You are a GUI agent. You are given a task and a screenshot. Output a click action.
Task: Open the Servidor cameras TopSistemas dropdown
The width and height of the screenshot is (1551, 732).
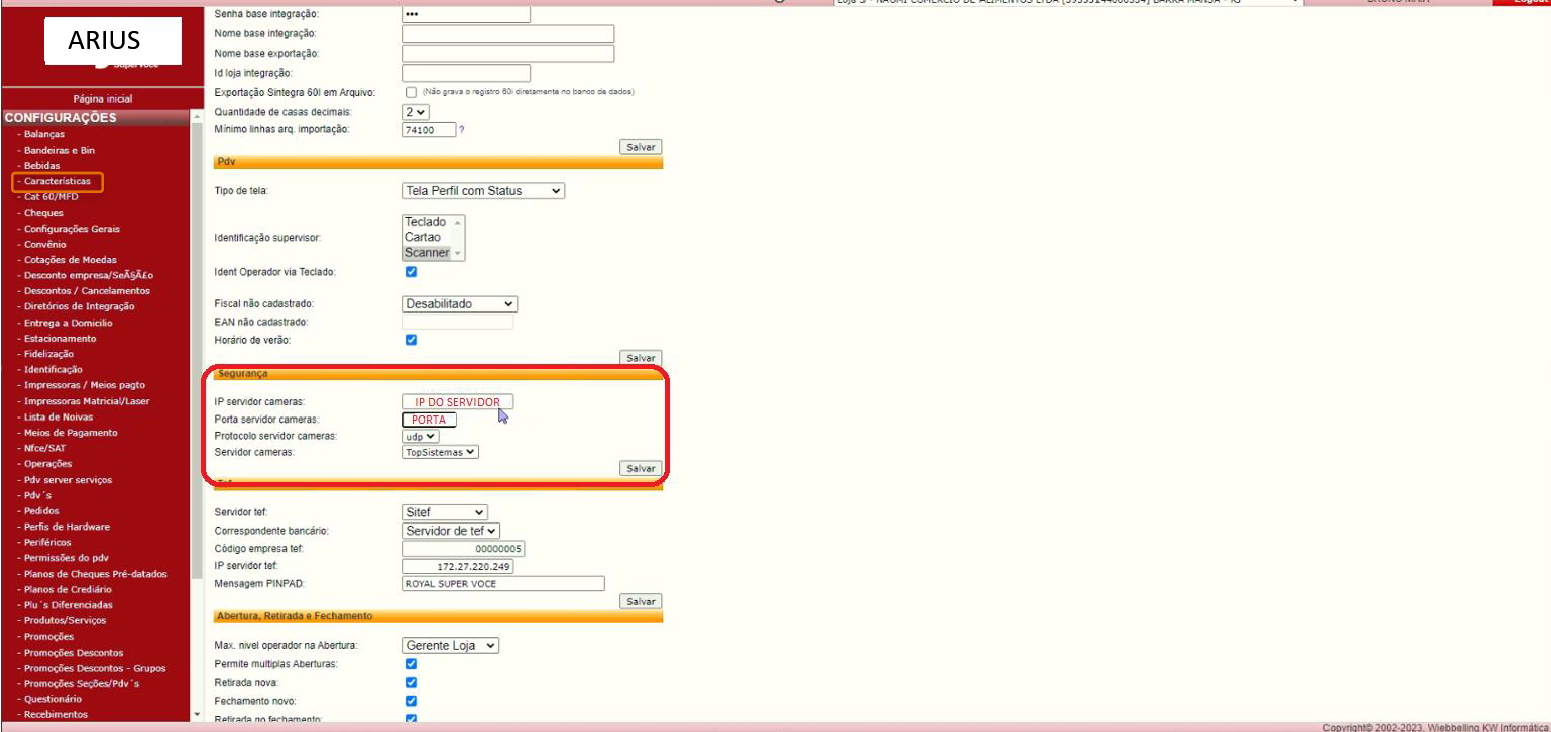(x=440, y=452)
